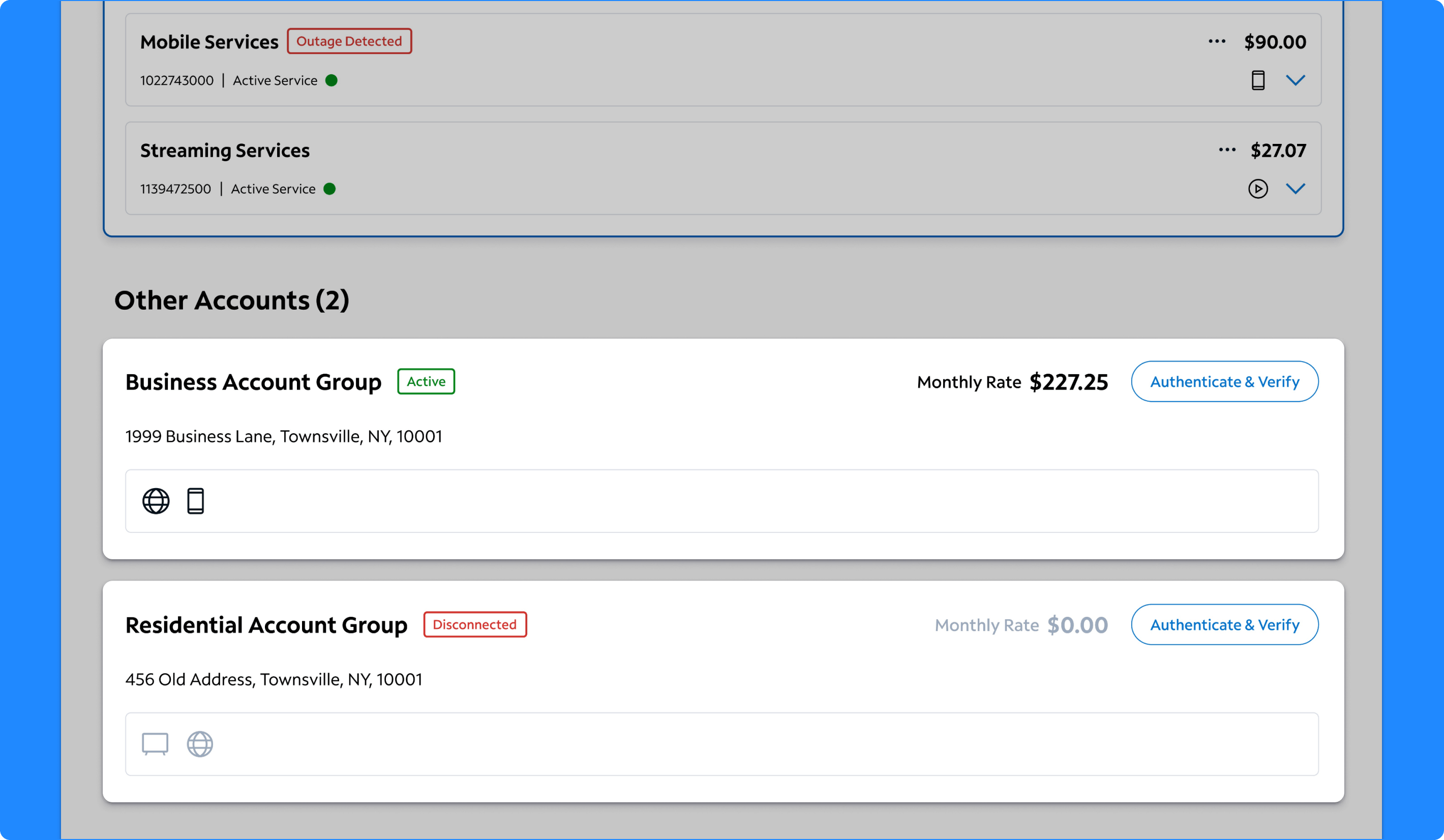Click the Streaming Services title
Viewport: 1444px width, 840px height.
(225, 150)
